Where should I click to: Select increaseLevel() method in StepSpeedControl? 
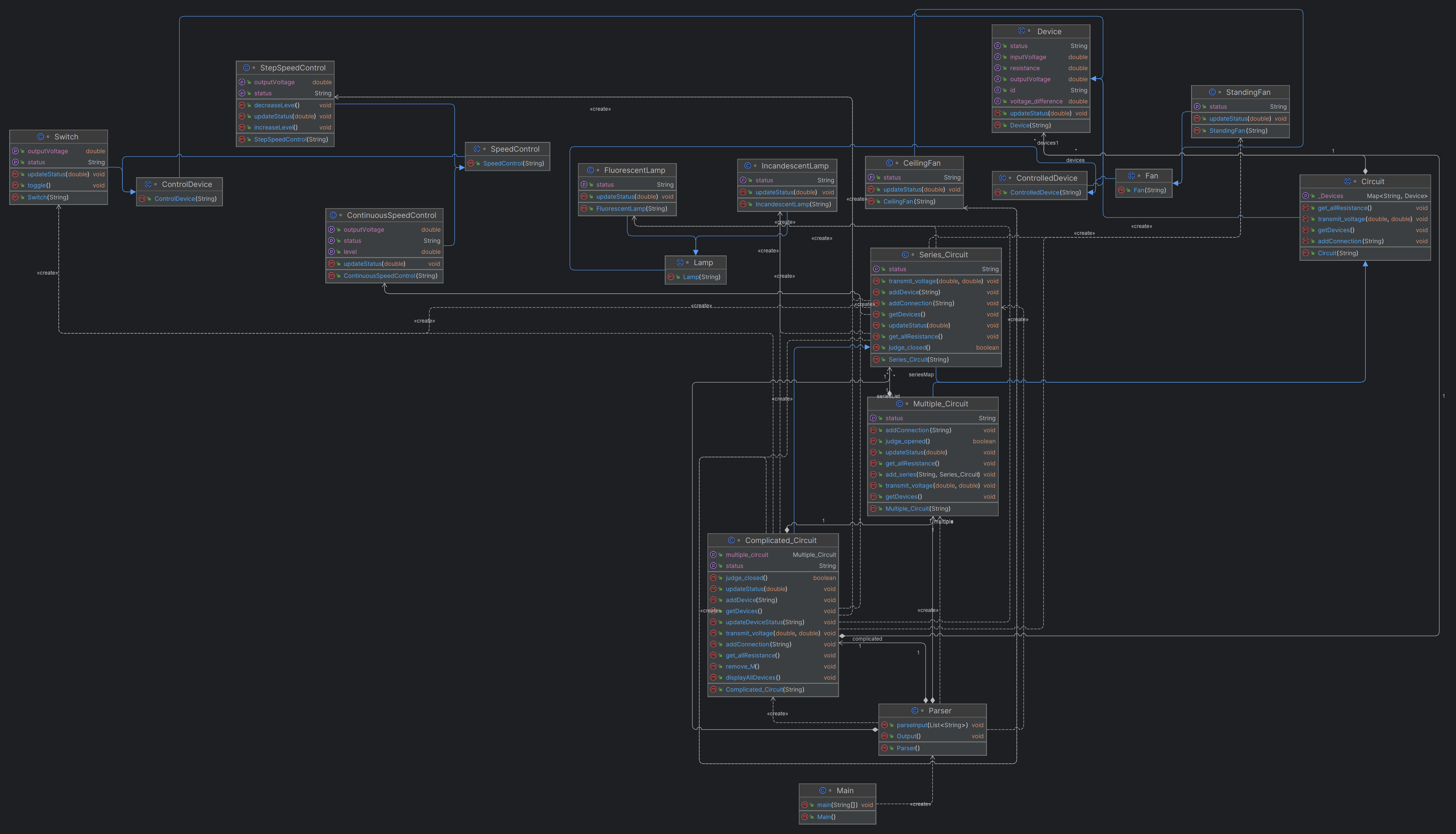(285, 128)
